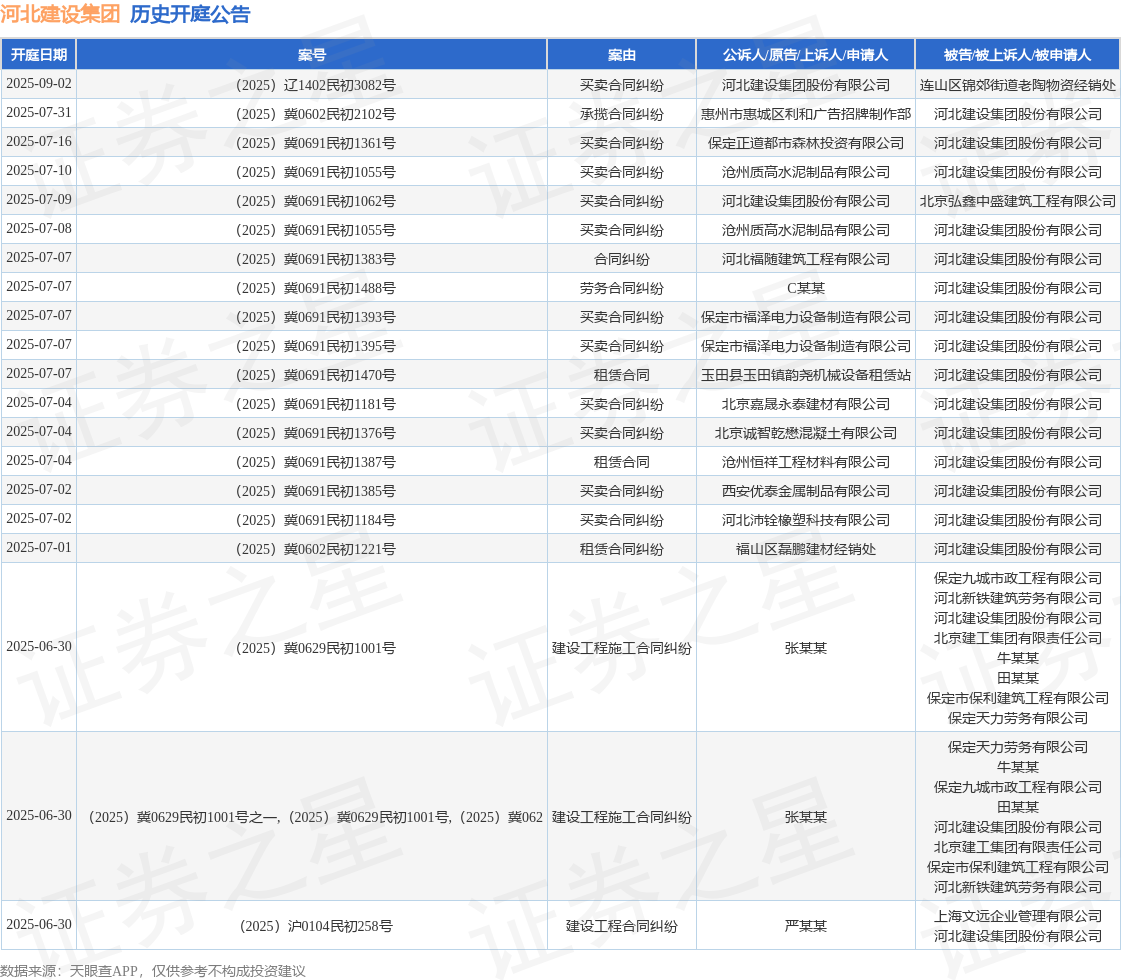Click case number 冀0691民初1470号
1121x980 pixels.
[315, 375]
